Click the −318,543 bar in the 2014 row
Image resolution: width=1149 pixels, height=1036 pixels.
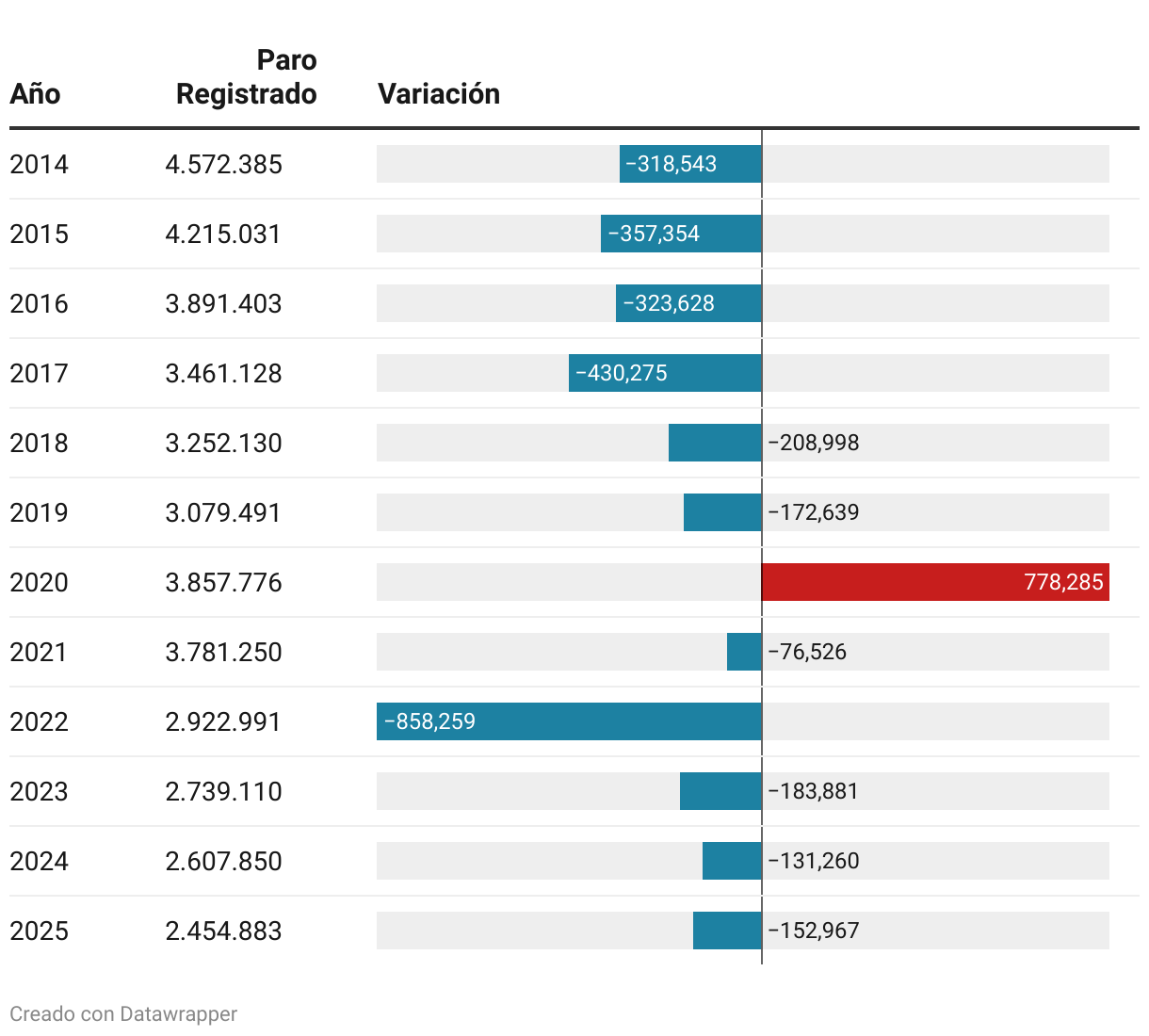pos(690,164)
